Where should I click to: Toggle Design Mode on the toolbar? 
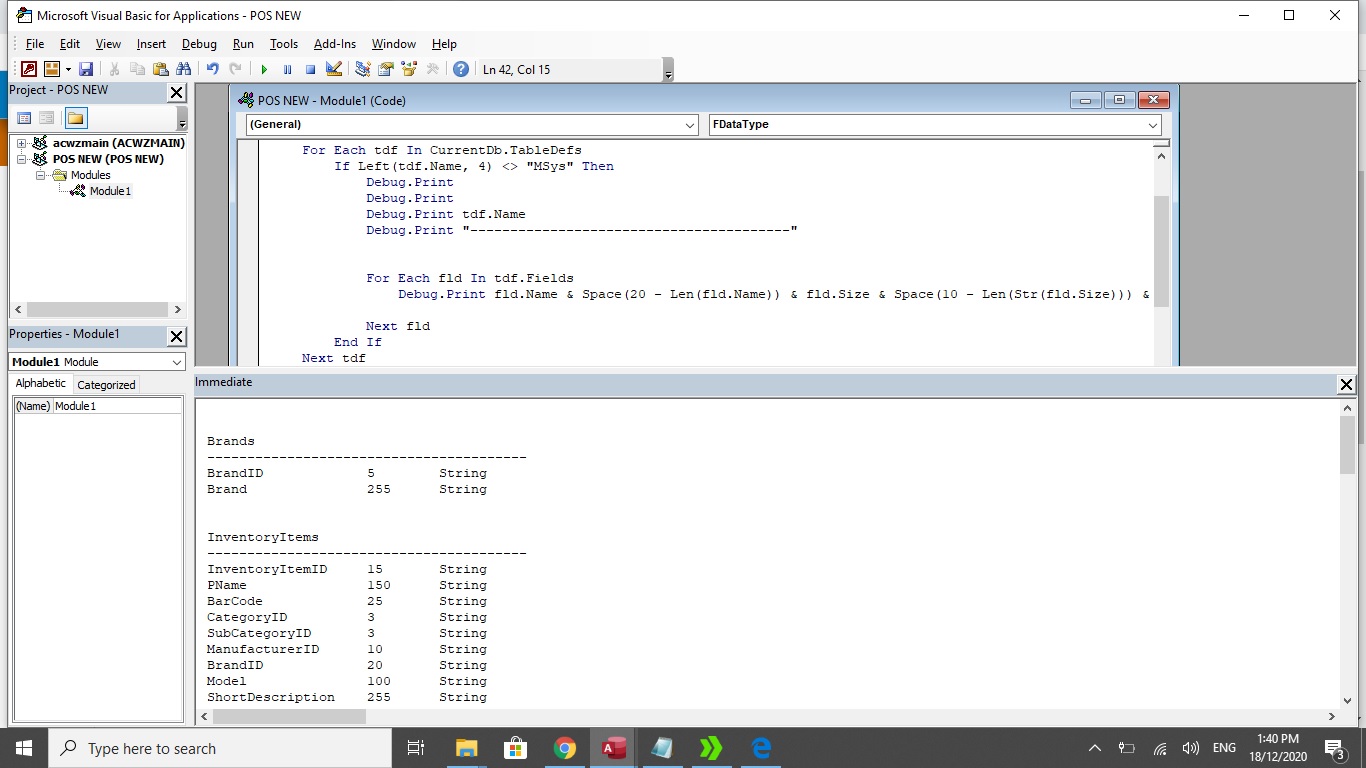333,68
